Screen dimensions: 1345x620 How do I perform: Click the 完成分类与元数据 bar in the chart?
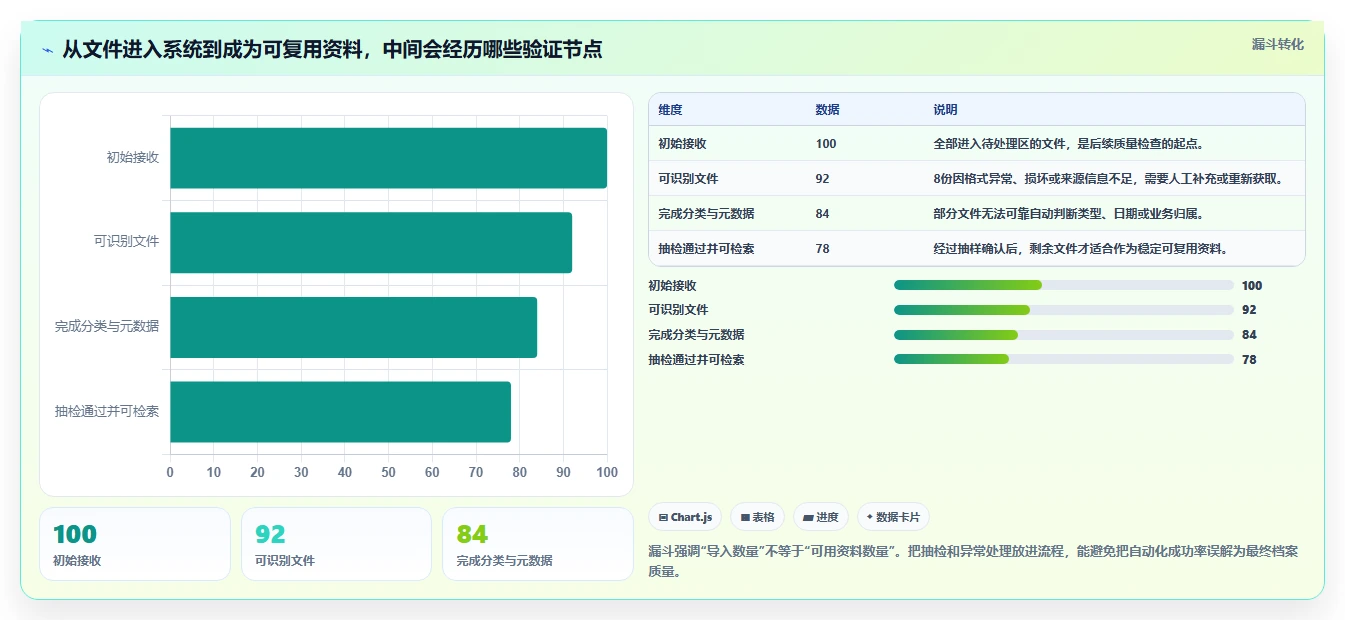[353, 327]
